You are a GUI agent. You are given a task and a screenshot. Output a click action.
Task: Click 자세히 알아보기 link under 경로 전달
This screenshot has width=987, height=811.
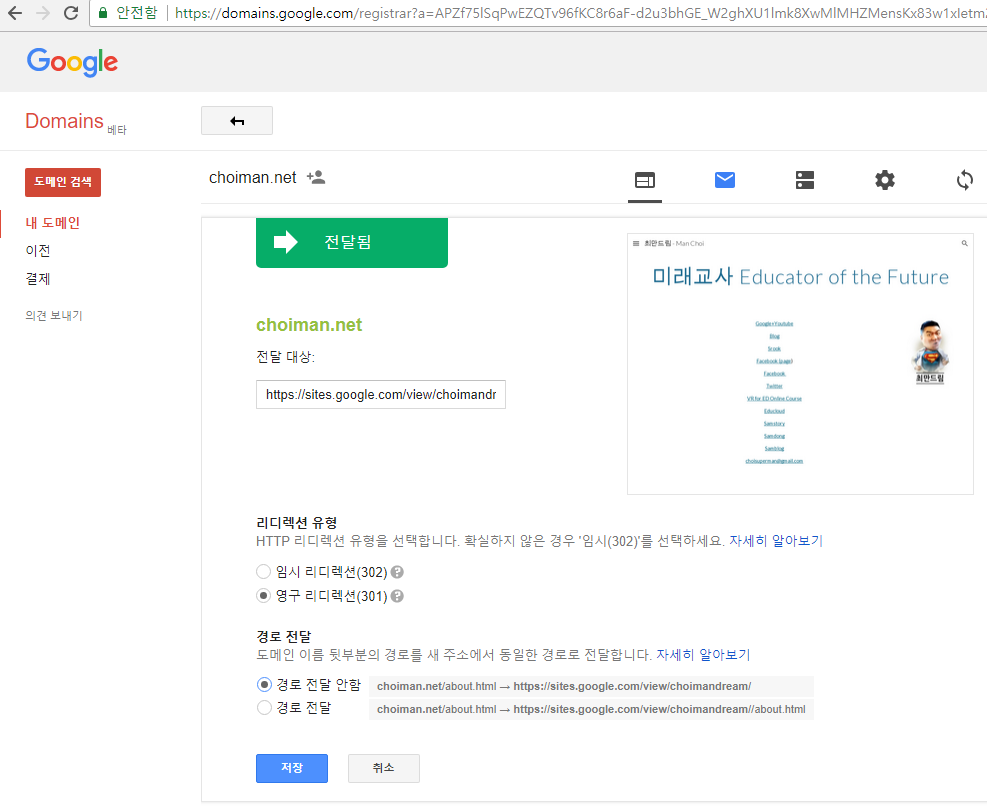pyautogui.click(x=703, y=655)
